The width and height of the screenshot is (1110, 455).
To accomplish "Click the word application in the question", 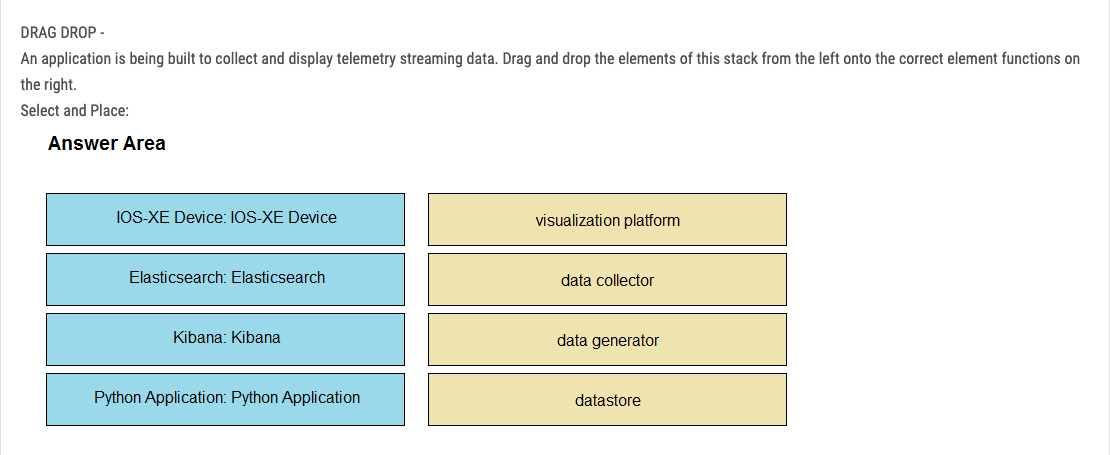I will click(x=74, y=59).
